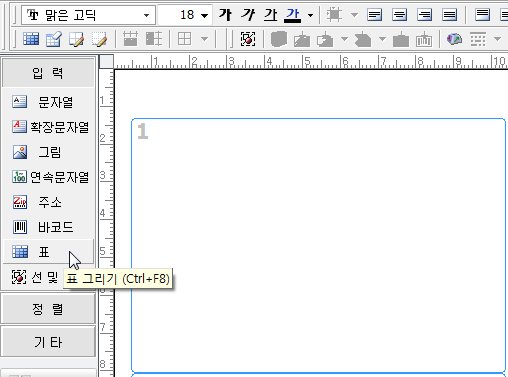Click the table properties edit icon
The height and width of the screenshot is (377, 508).
(53, 39)
